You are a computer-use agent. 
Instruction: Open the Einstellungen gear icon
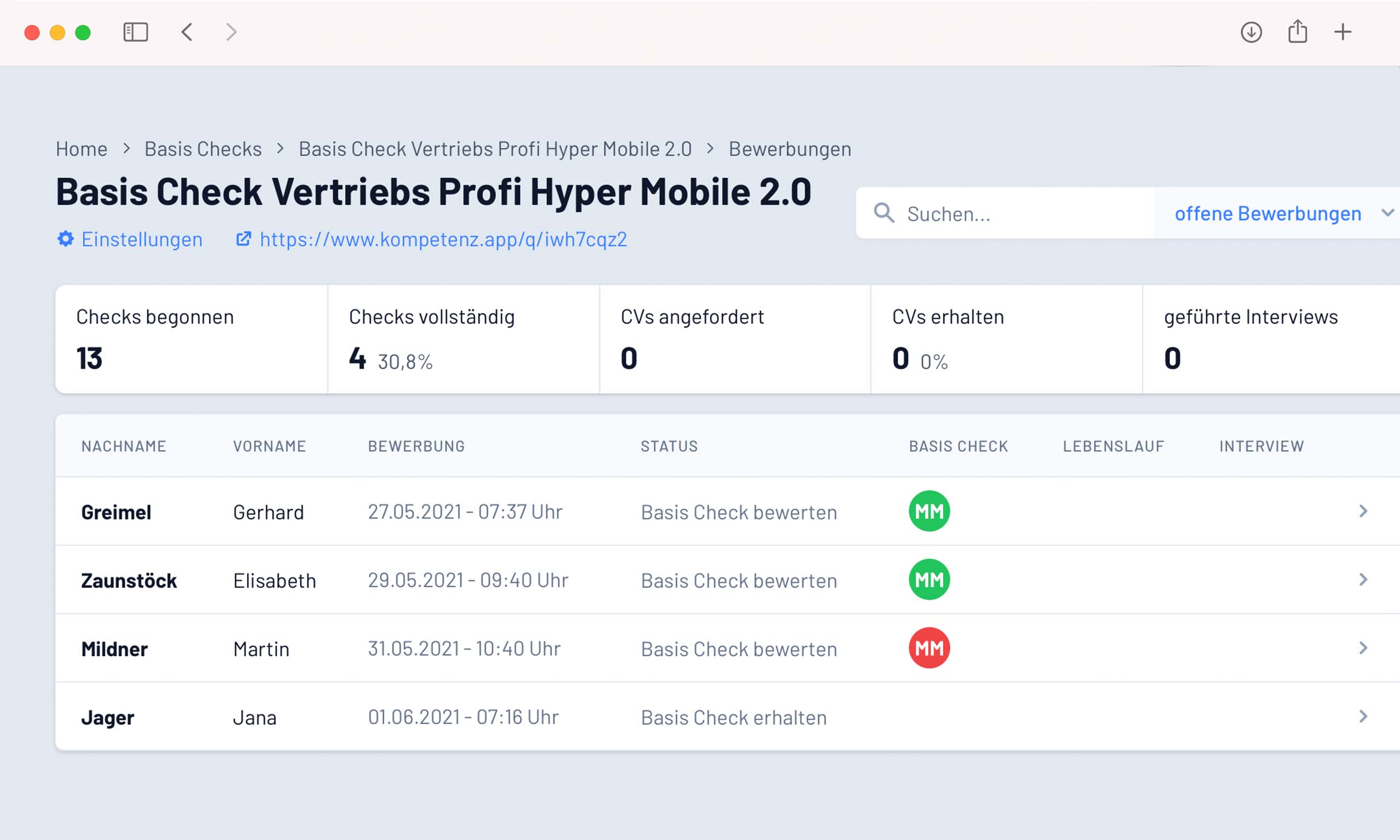click(65, 240)
